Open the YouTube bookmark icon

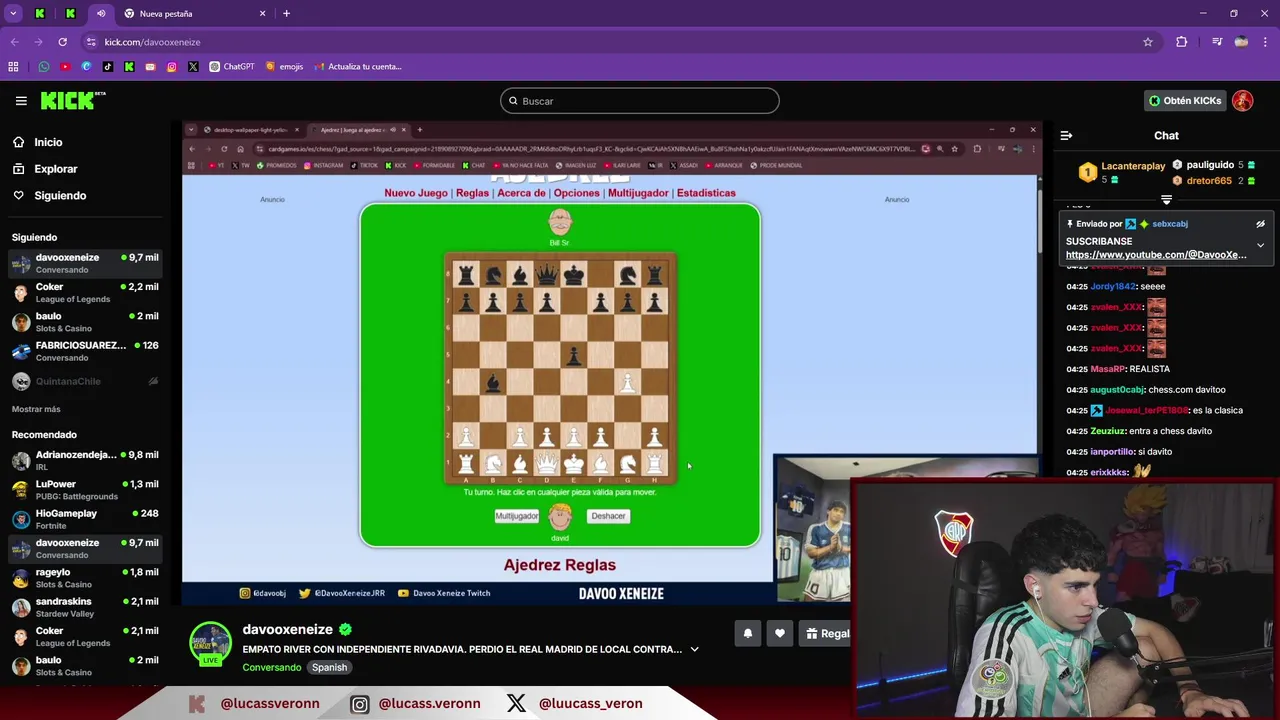(65, 67)
